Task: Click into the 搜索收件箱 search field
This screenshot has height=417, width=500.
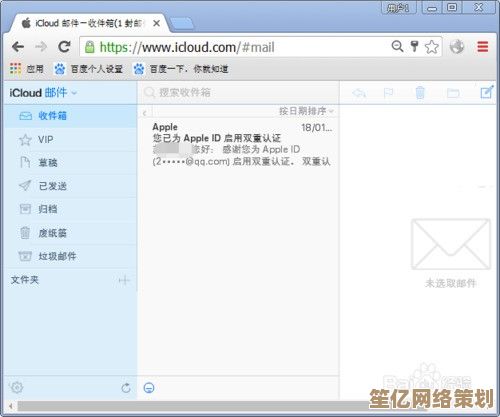Action: [x=239, y=92]
